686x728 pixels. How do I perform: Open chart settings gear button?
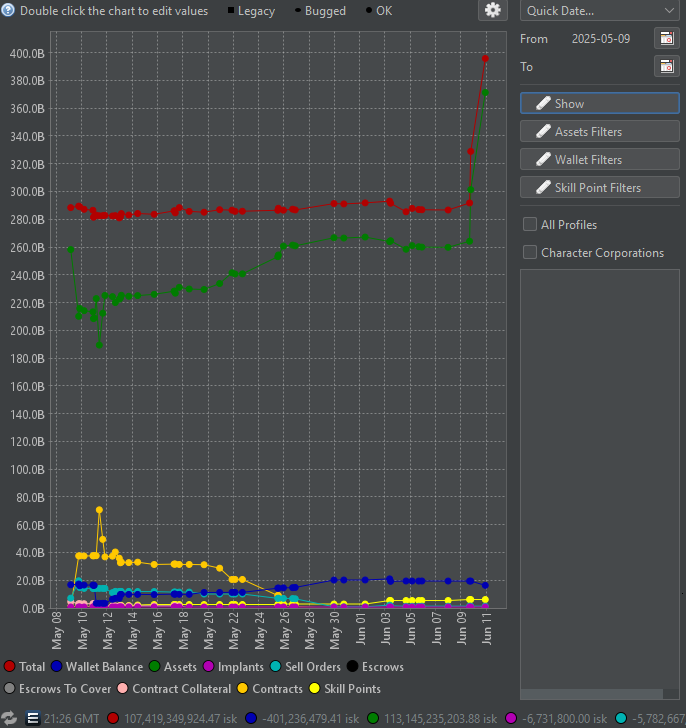[492, 10]
